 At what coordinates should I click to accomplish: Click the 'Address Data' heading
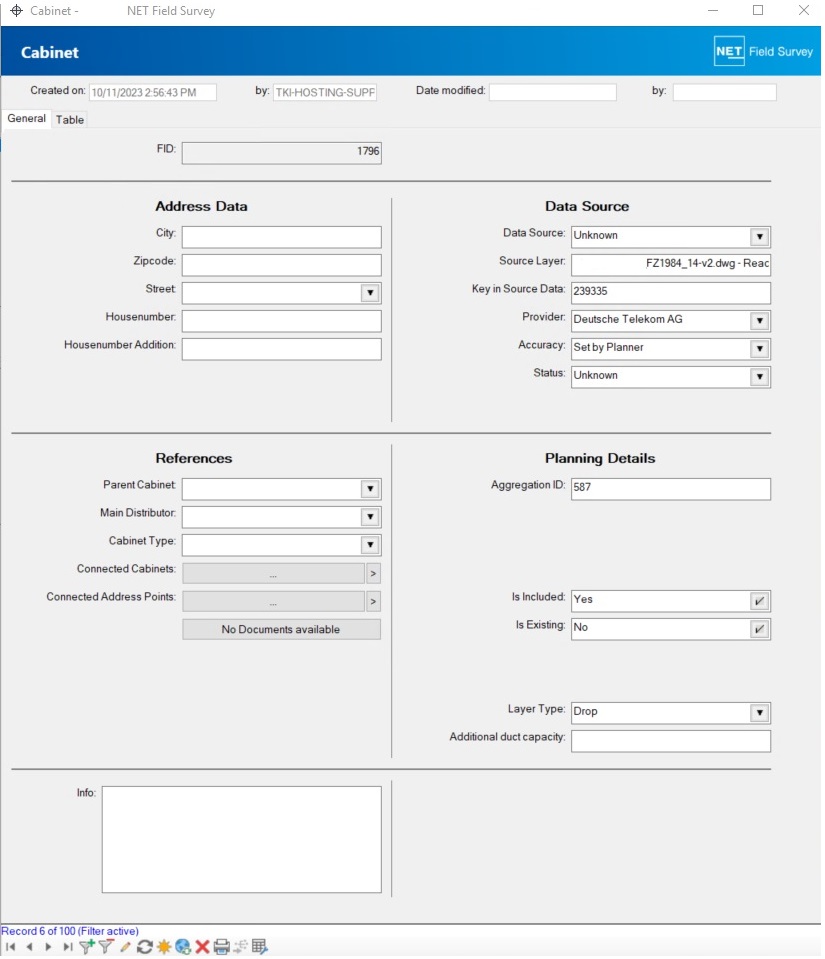[x=201, y=206]
